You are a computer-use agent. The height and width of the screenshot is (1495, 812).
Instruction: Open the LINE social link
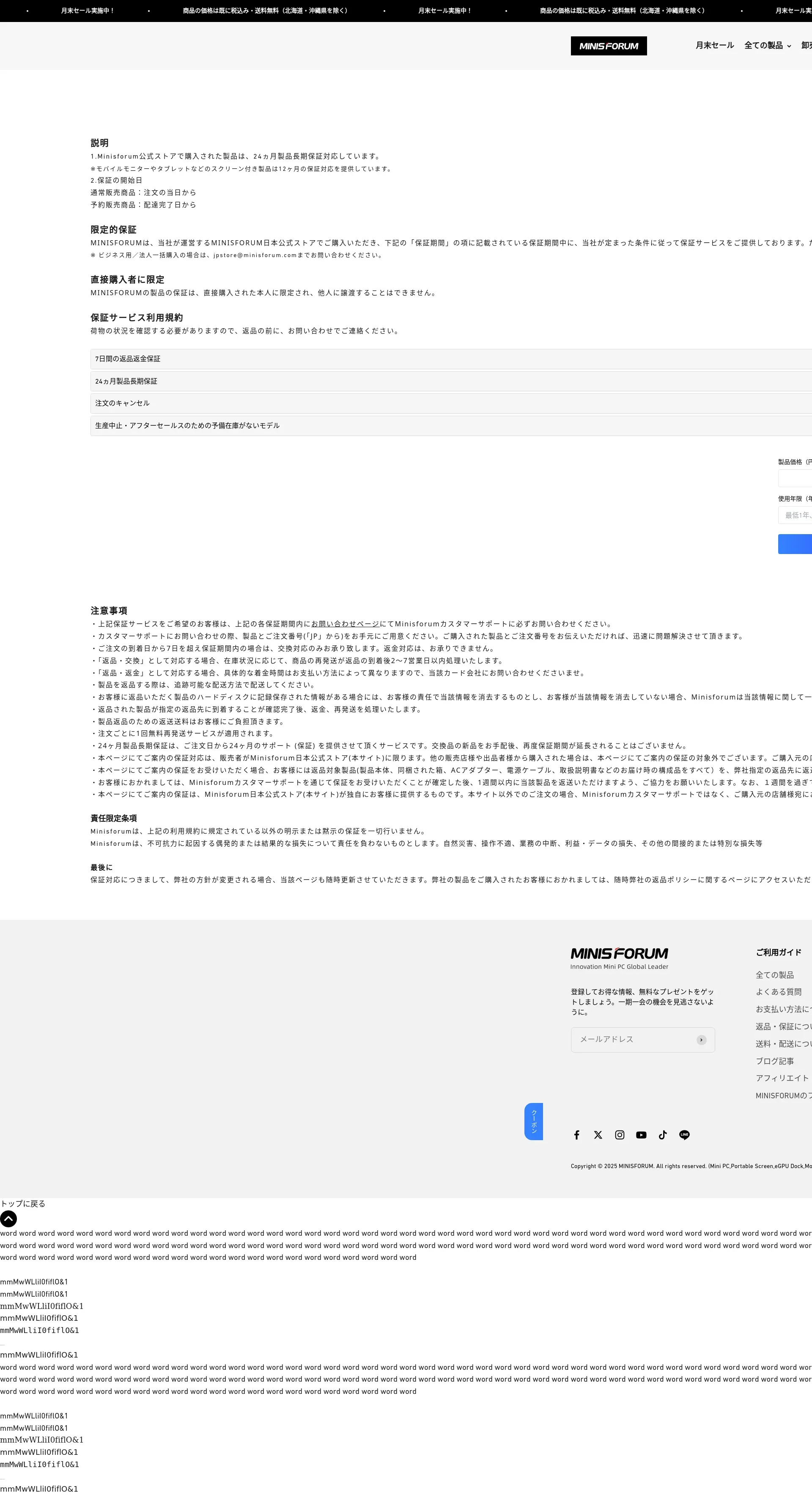tap(684, 1135)
